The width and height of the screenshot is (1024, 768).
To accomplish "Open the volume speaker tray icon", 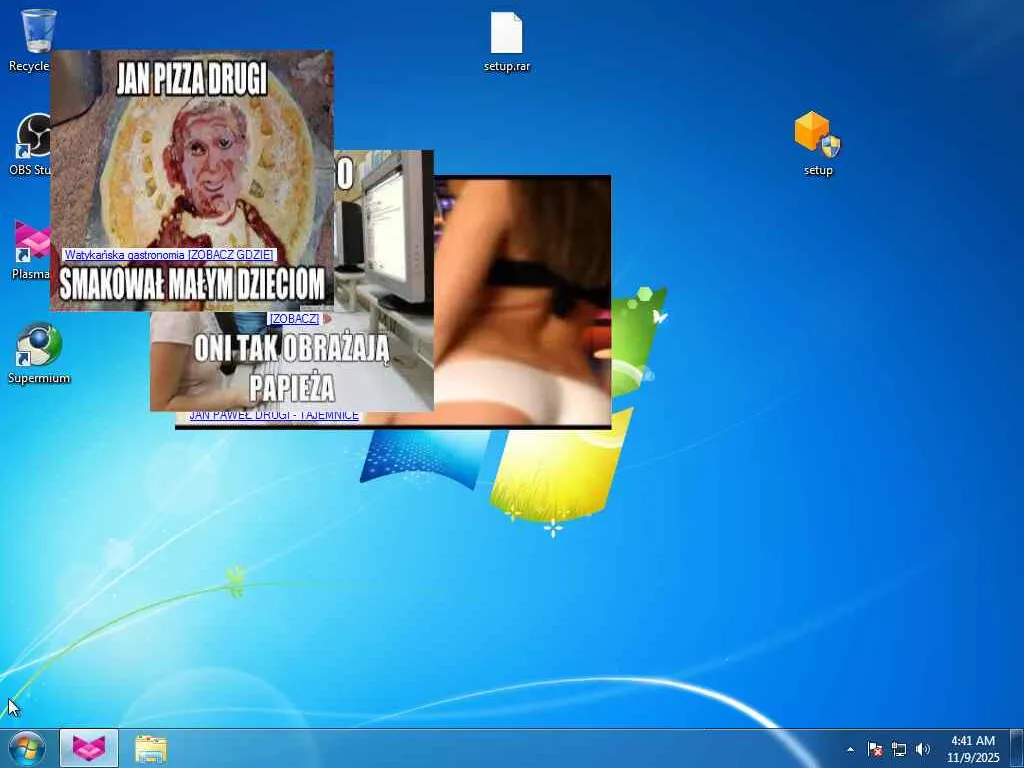I will tap(922, 749).
